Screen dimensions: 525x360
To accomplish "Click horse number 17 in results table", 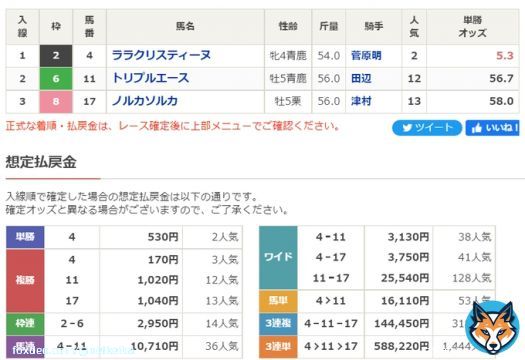I will click(89, 101).
